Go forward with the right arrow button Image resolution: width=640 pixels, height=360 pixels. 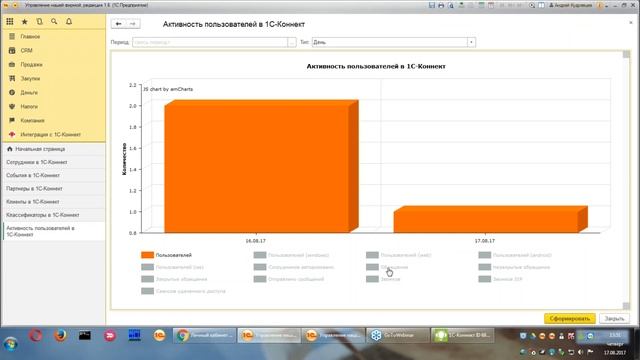[x=133, y=24]
